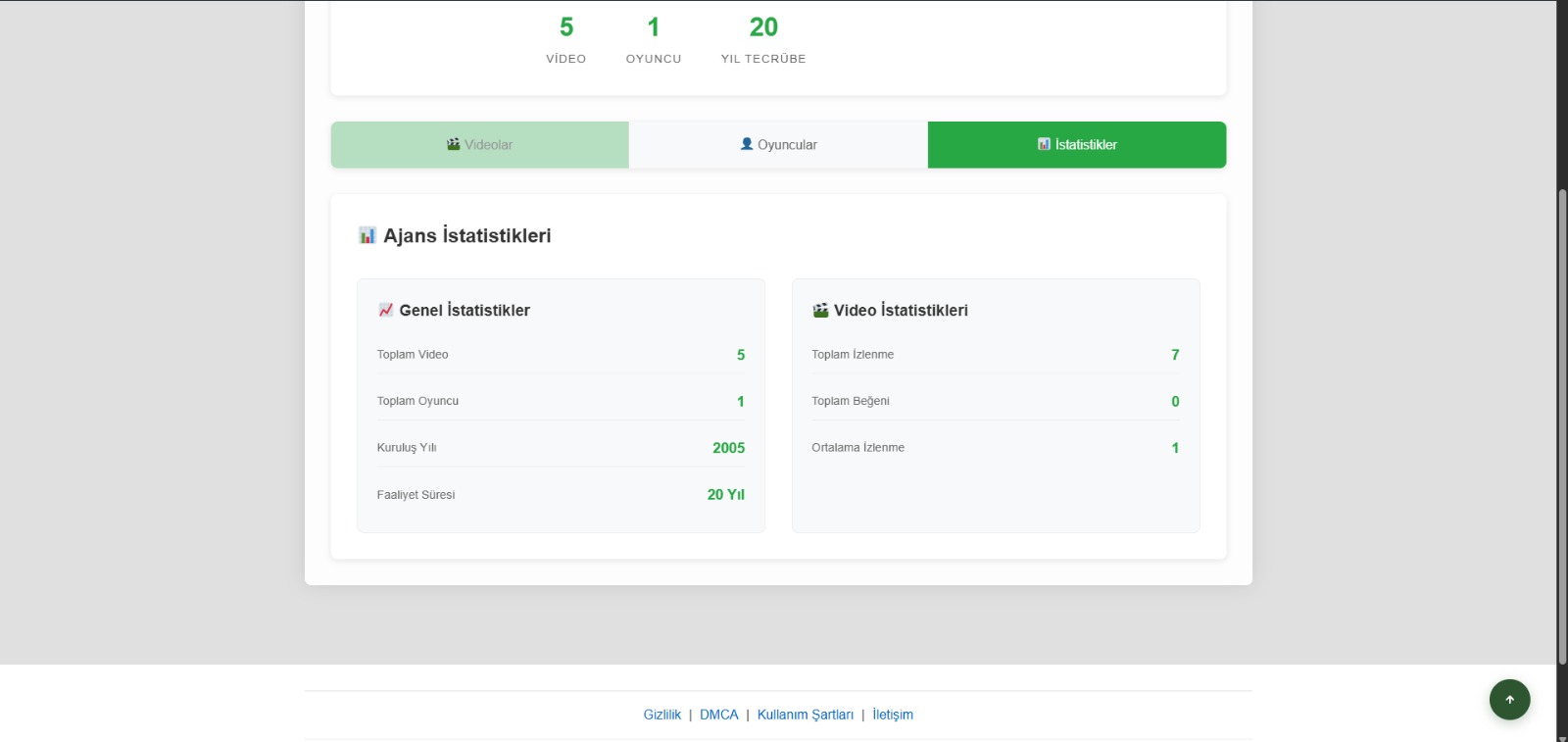This screenshot has width=1568, height=742.
Task: Go to Kullanım Şartları page
Action: coord(805,715)
